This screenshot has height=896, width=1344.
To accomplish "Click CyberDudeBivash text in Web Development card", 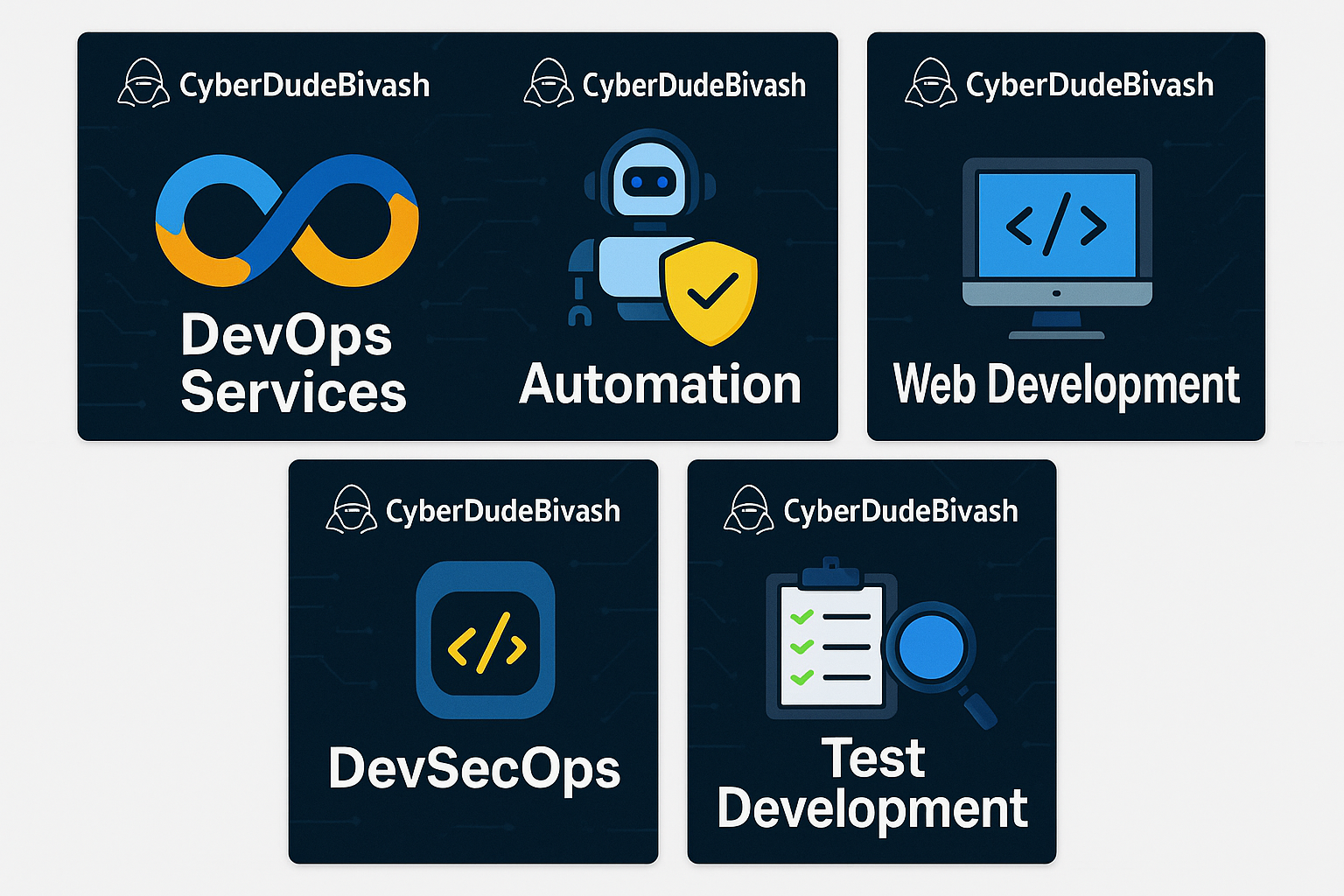I will point(1089,85).
